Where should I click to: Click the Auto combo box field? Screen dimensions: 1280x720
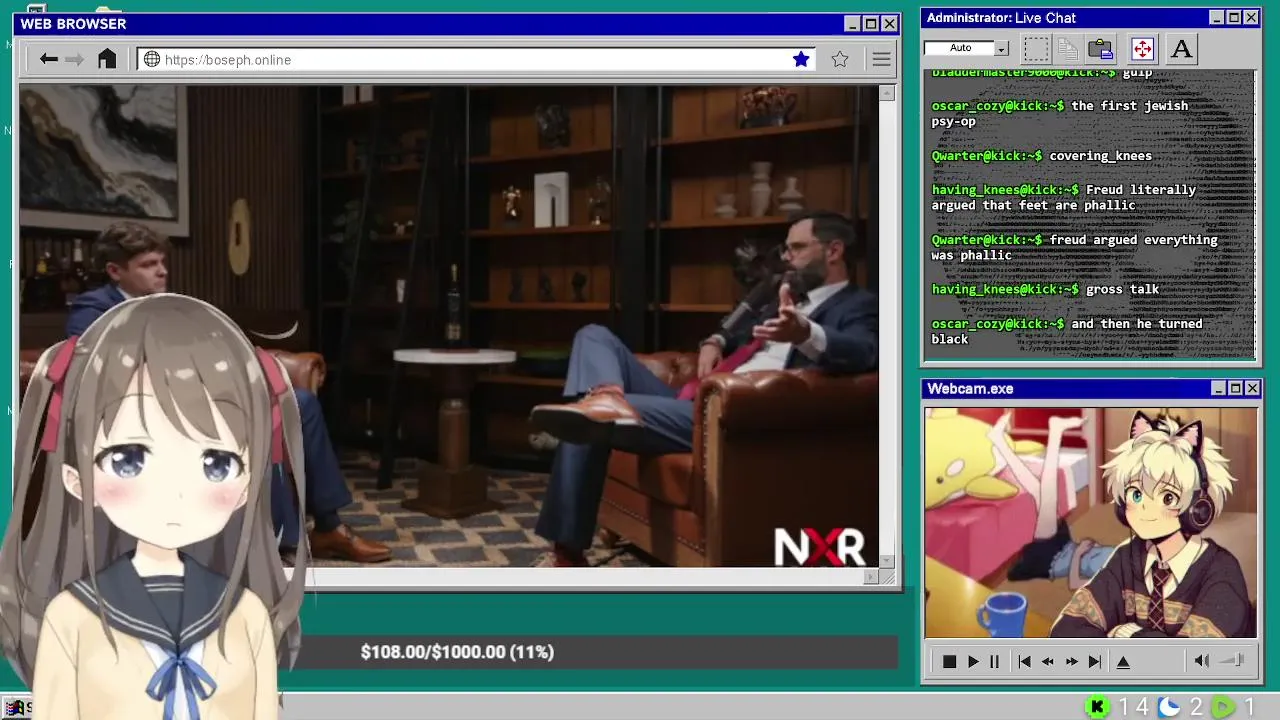pyautogui.click(x=959, y=48)
